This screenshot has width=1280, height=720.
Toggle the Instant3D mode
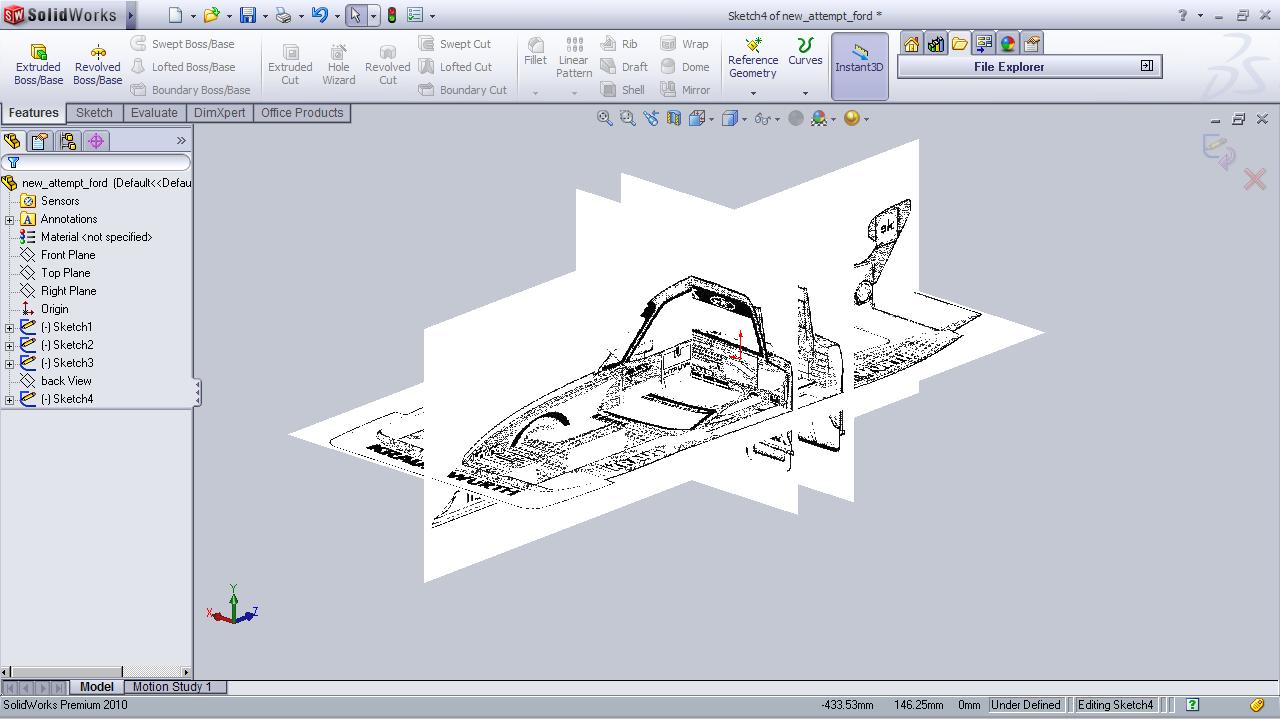tap(860, 66)
